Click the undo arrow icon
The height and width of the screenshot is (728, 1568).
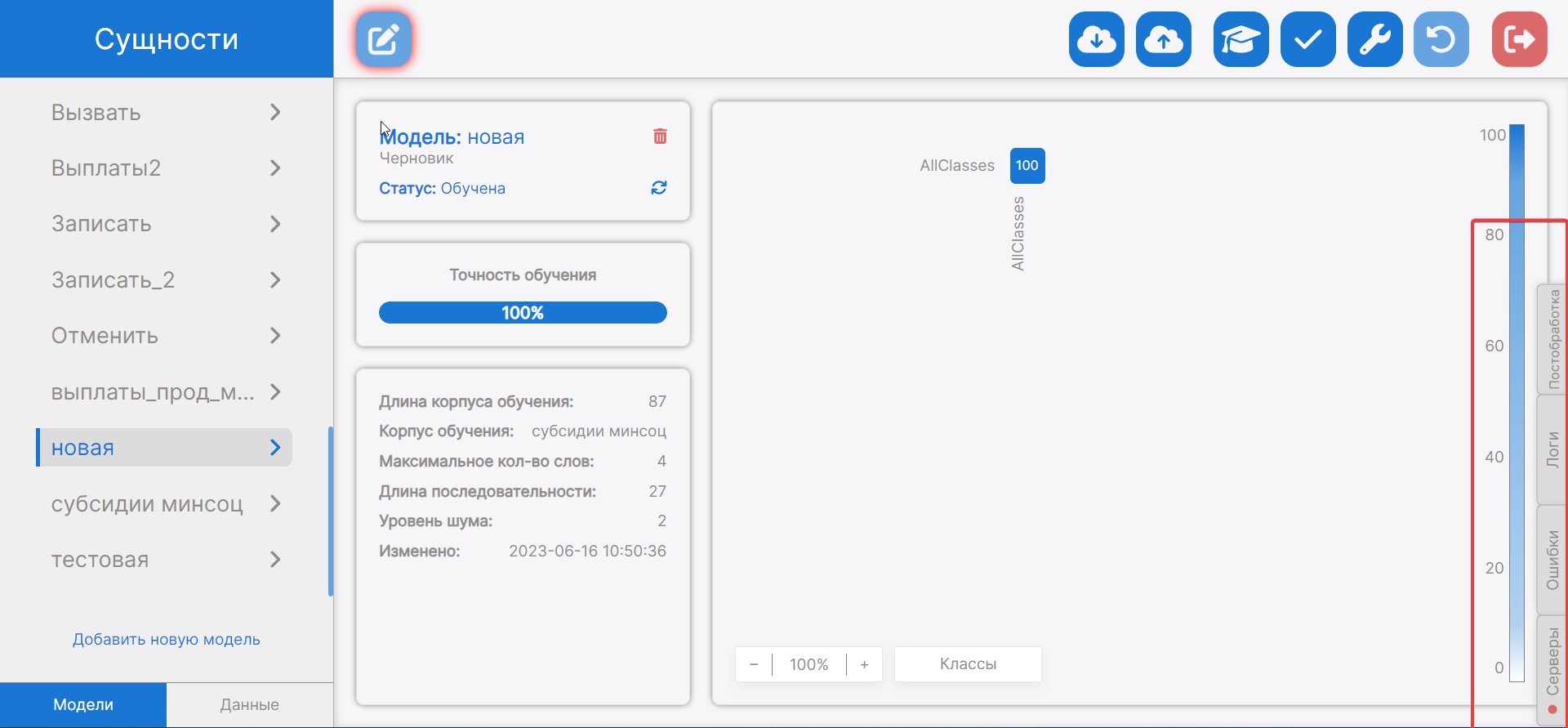point(1441,39)
